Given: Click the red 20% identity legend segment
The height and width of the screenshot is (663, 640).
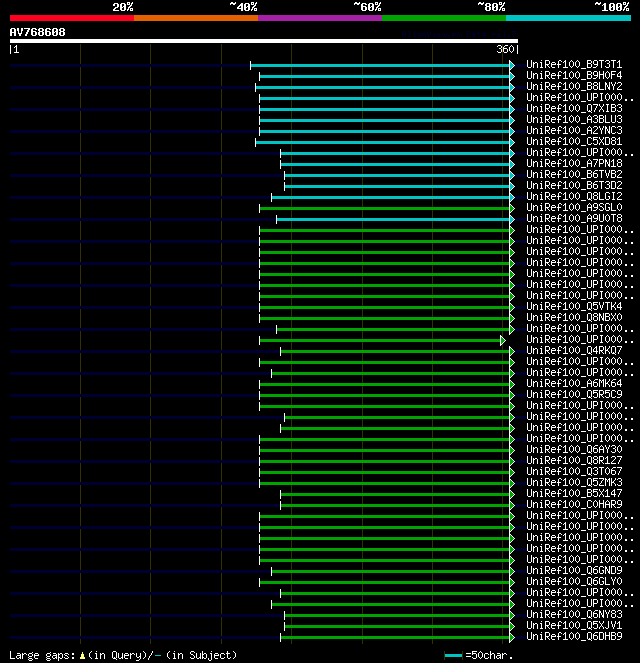Looking at the screenshot, I should [72, 18].
